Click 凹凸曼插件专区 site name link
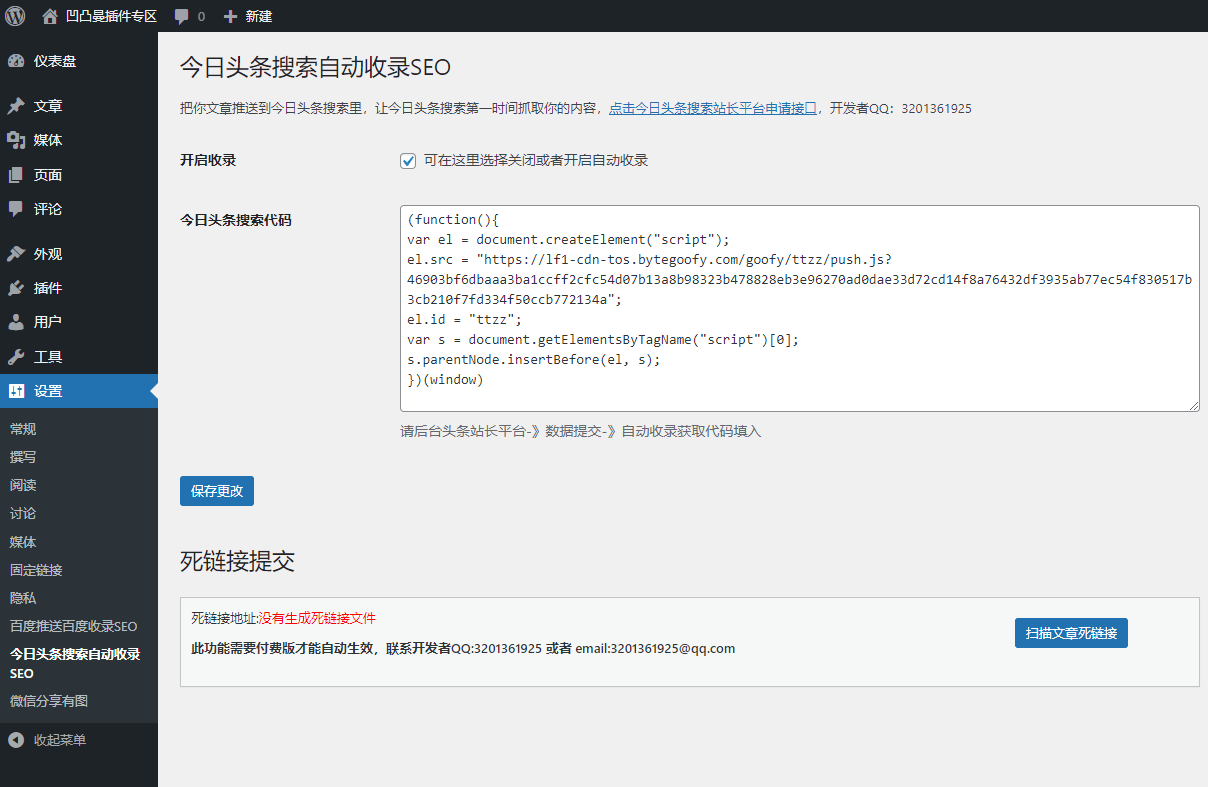 [111, 17]
